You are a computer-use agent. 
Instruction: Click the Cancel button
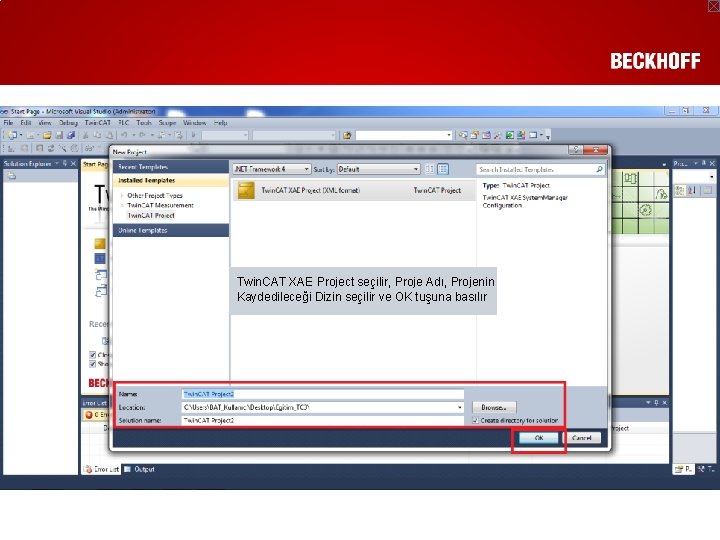coord(581,438)
